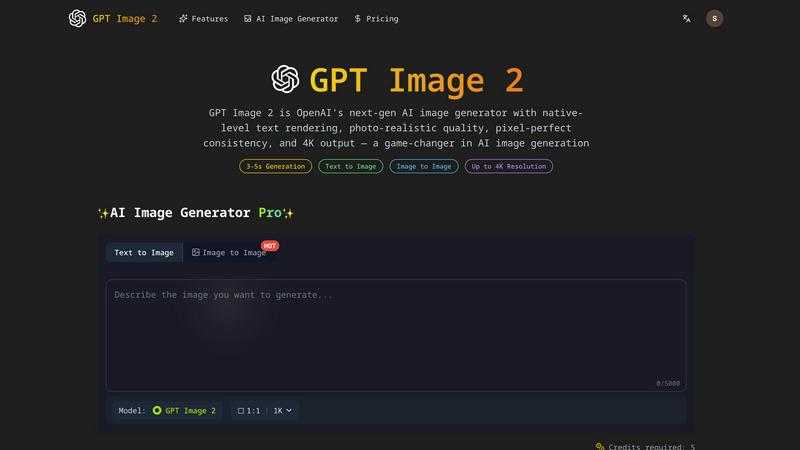Click the red HOT badge

269,246
